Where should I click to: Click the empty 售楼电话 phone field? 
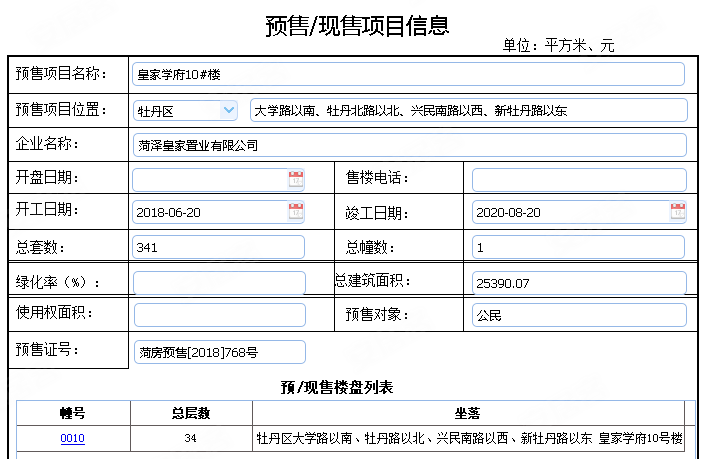tap(579, 180)
